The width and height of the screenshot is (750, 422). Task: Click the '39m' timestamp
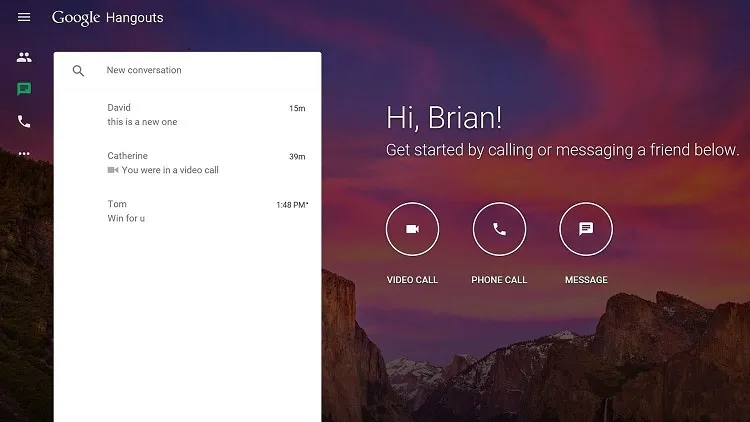point(297,156)
